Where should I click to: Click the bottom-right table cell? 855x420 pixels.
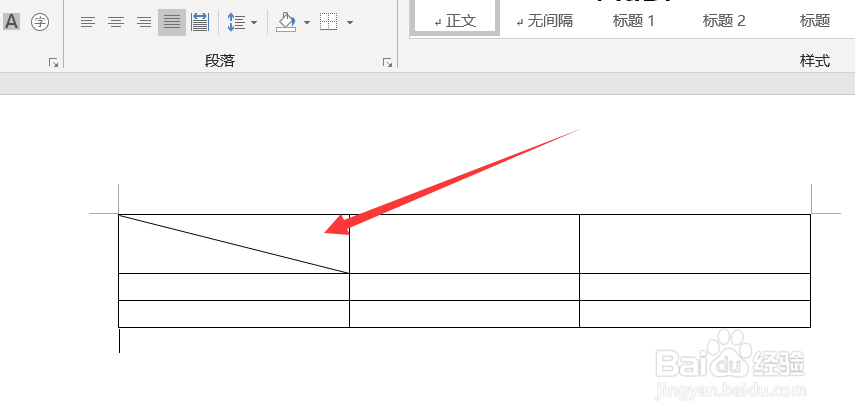(695, 314)
